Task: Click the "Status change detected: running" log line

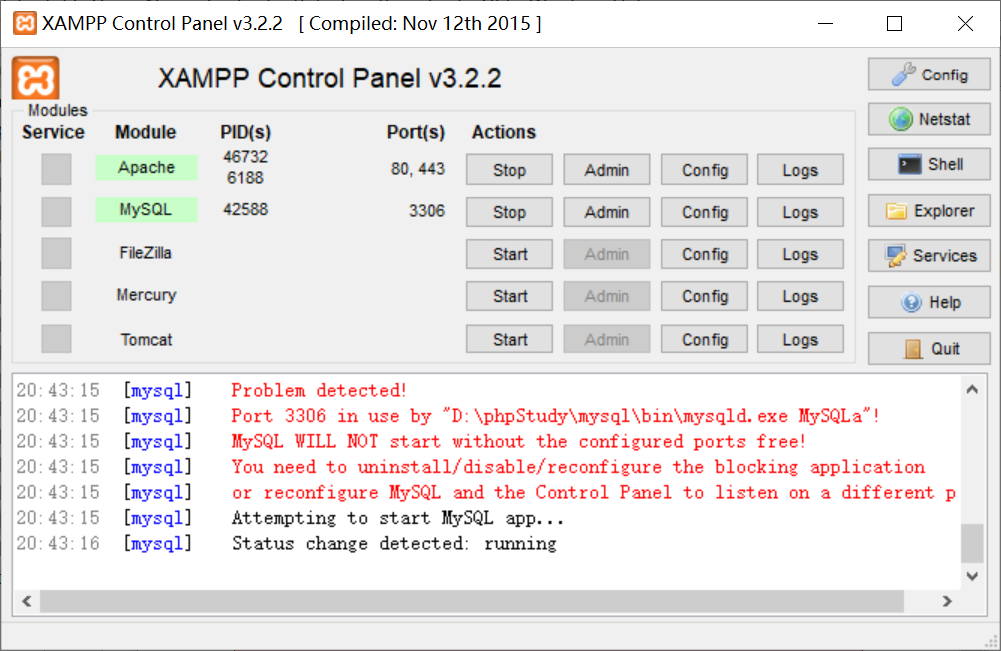Action: pos(394,543)
